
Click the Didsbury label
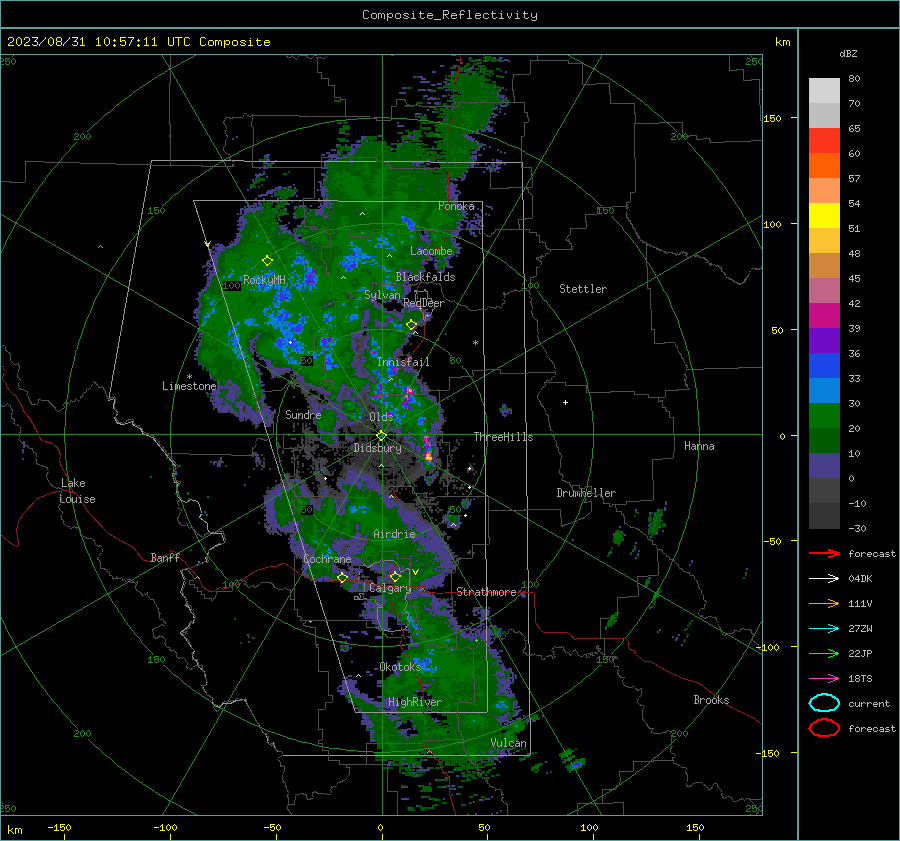coord(377,448)
